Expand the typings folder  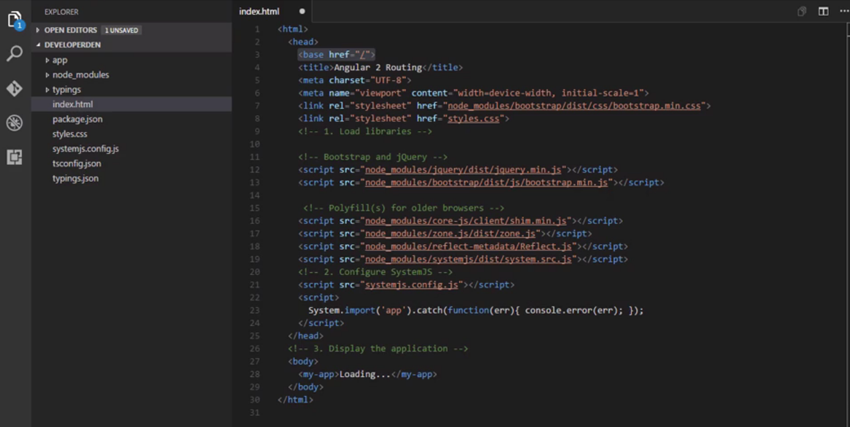coord(131,90)
